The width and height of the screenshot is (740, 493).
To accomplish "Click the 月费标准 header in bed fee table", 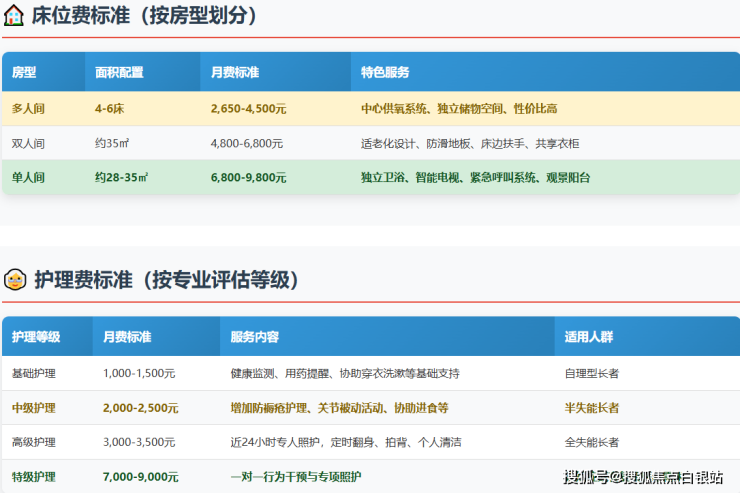I will [235, 73].
